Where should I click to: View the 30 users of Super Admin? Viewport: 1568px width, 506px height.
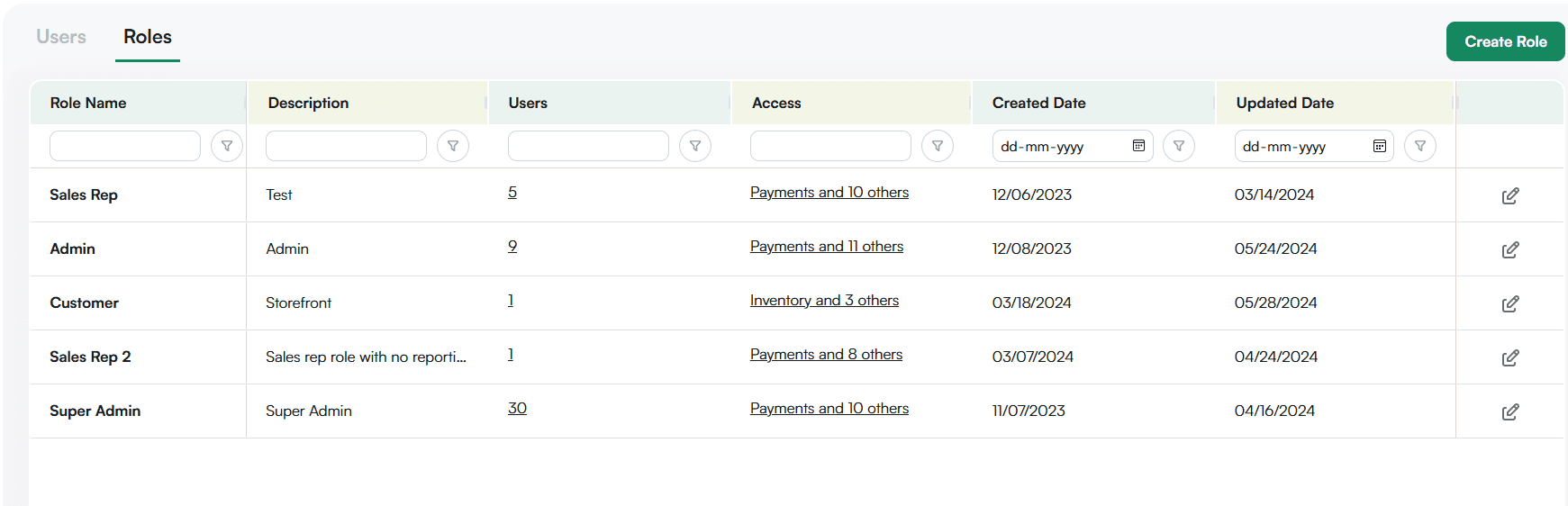tap(517, 409)
